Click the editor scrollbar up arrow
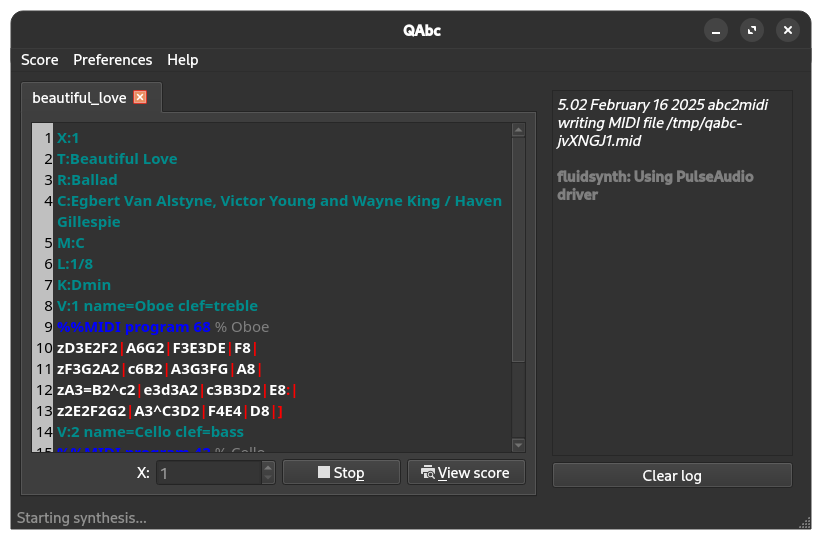The image size is (822, 540). 518,130
